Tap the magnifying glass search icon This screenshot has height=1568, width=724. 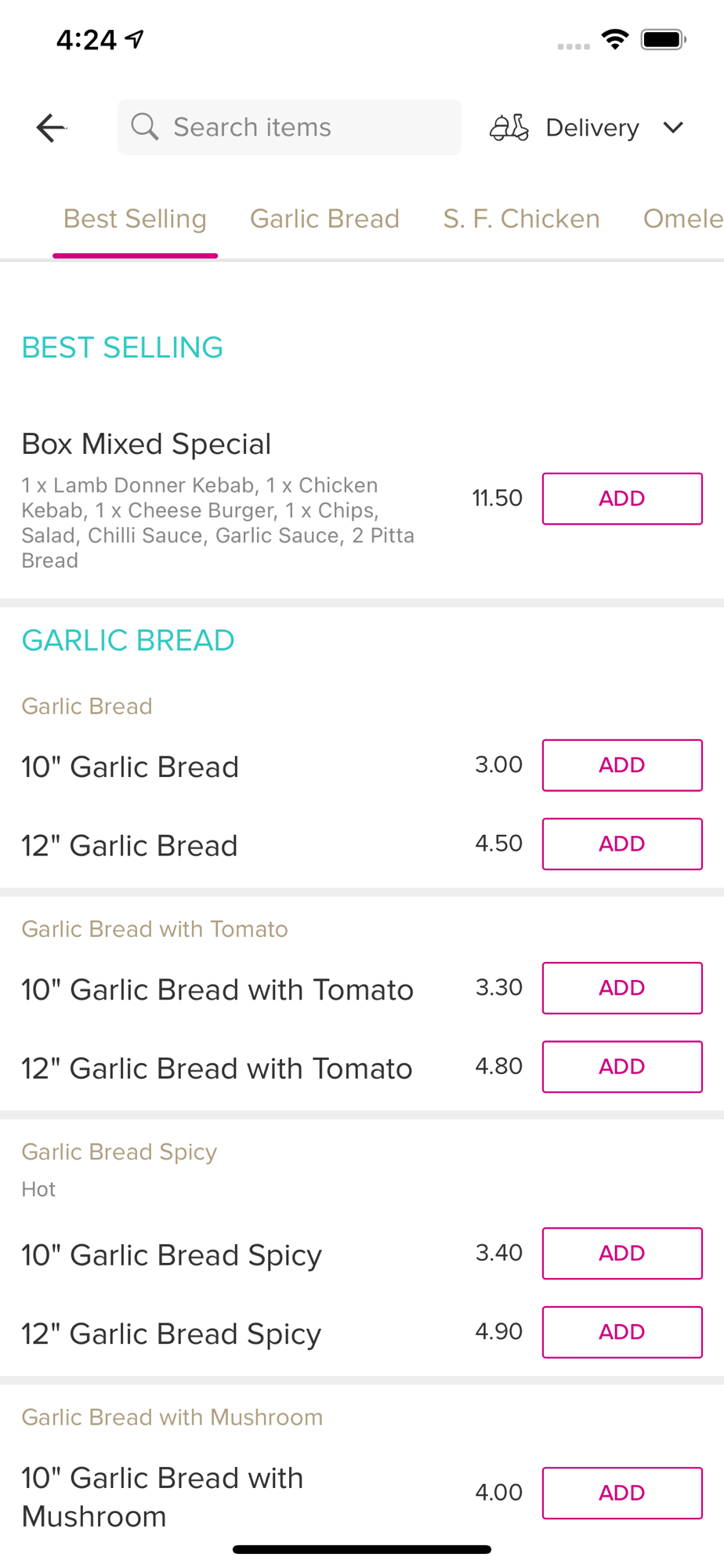tap(145, 126)
